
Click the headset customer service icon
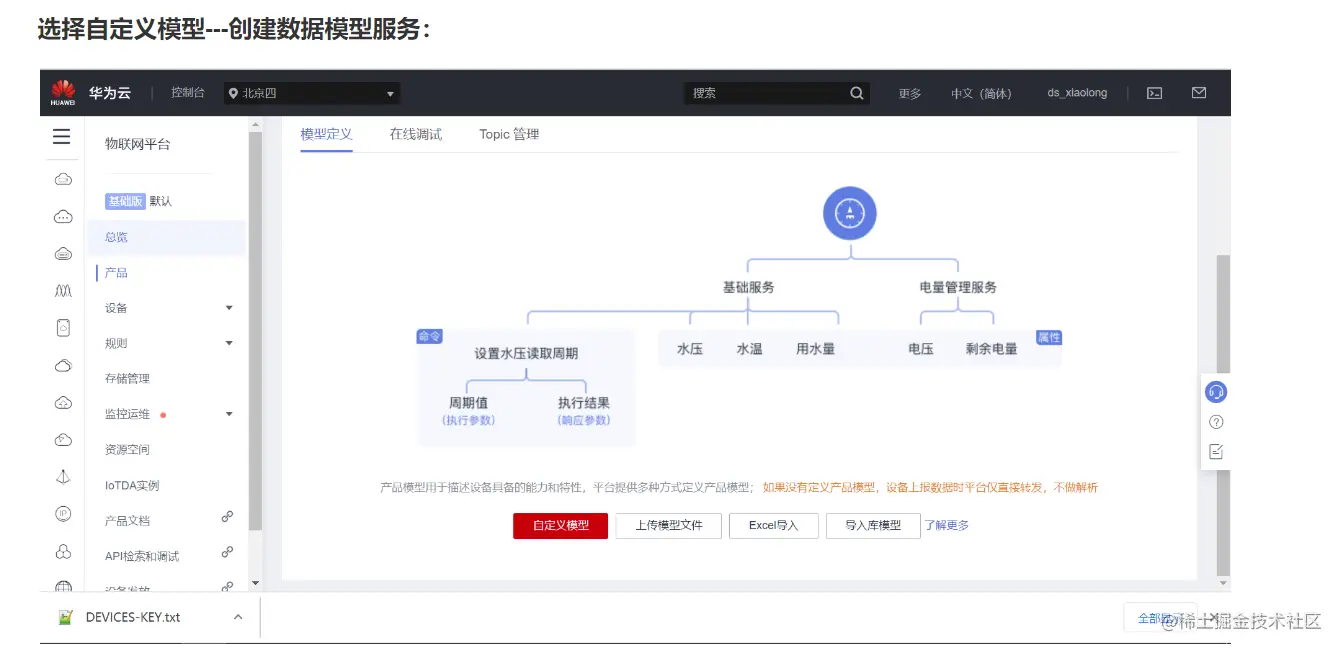pos(1216,392)
